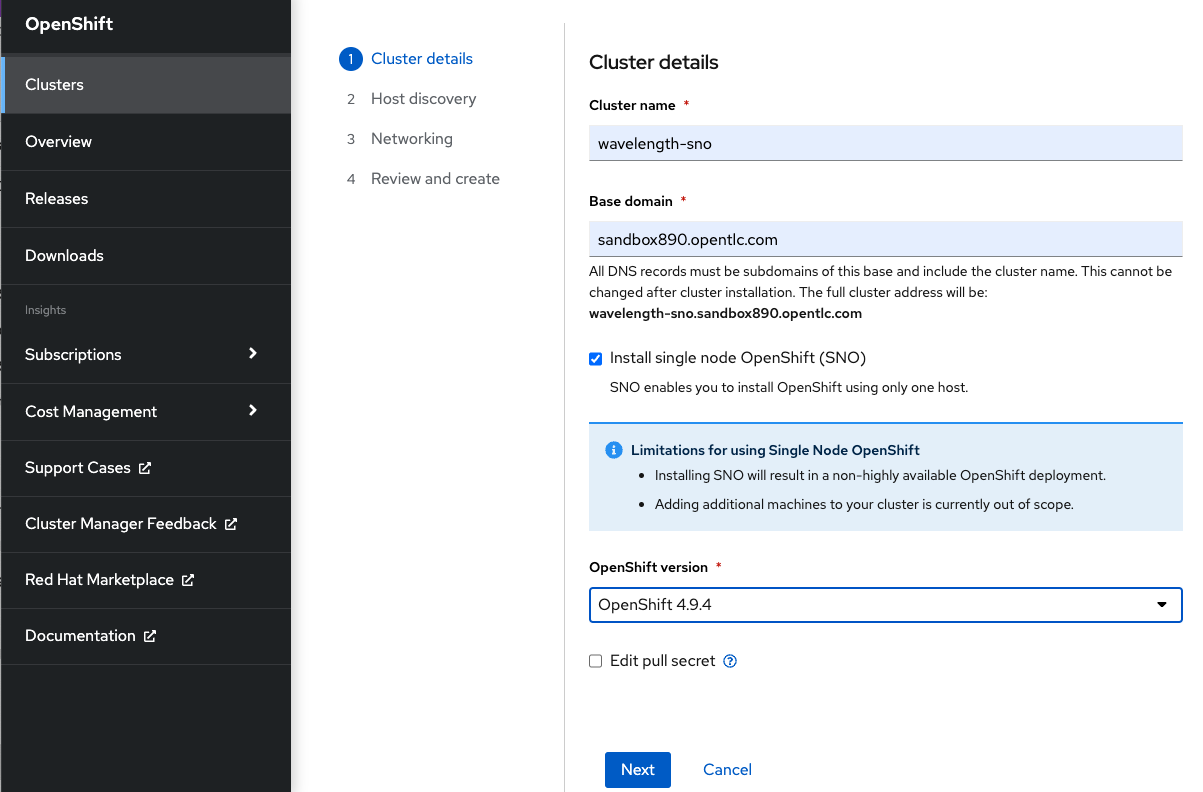Image resolution: width=1203 pixels, height=792 pixels.
Task: Click the info icon in the SNO limitations banner
Action: point(613,449)
